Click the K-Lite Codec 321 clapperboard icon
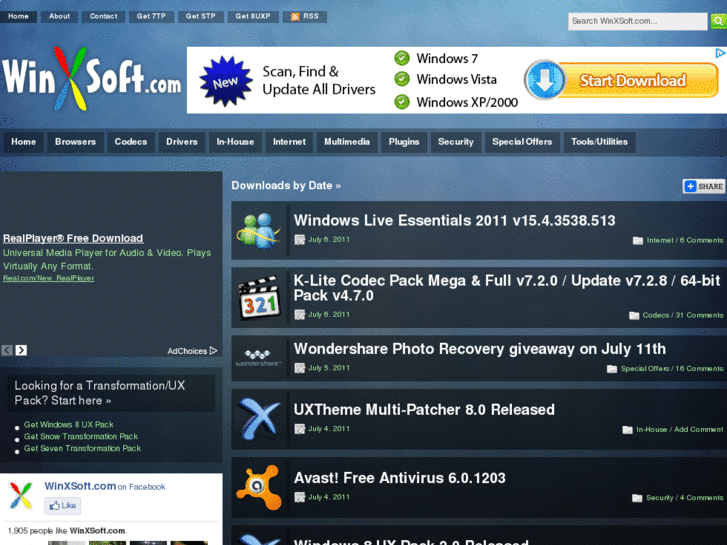 tap(259, 297)
